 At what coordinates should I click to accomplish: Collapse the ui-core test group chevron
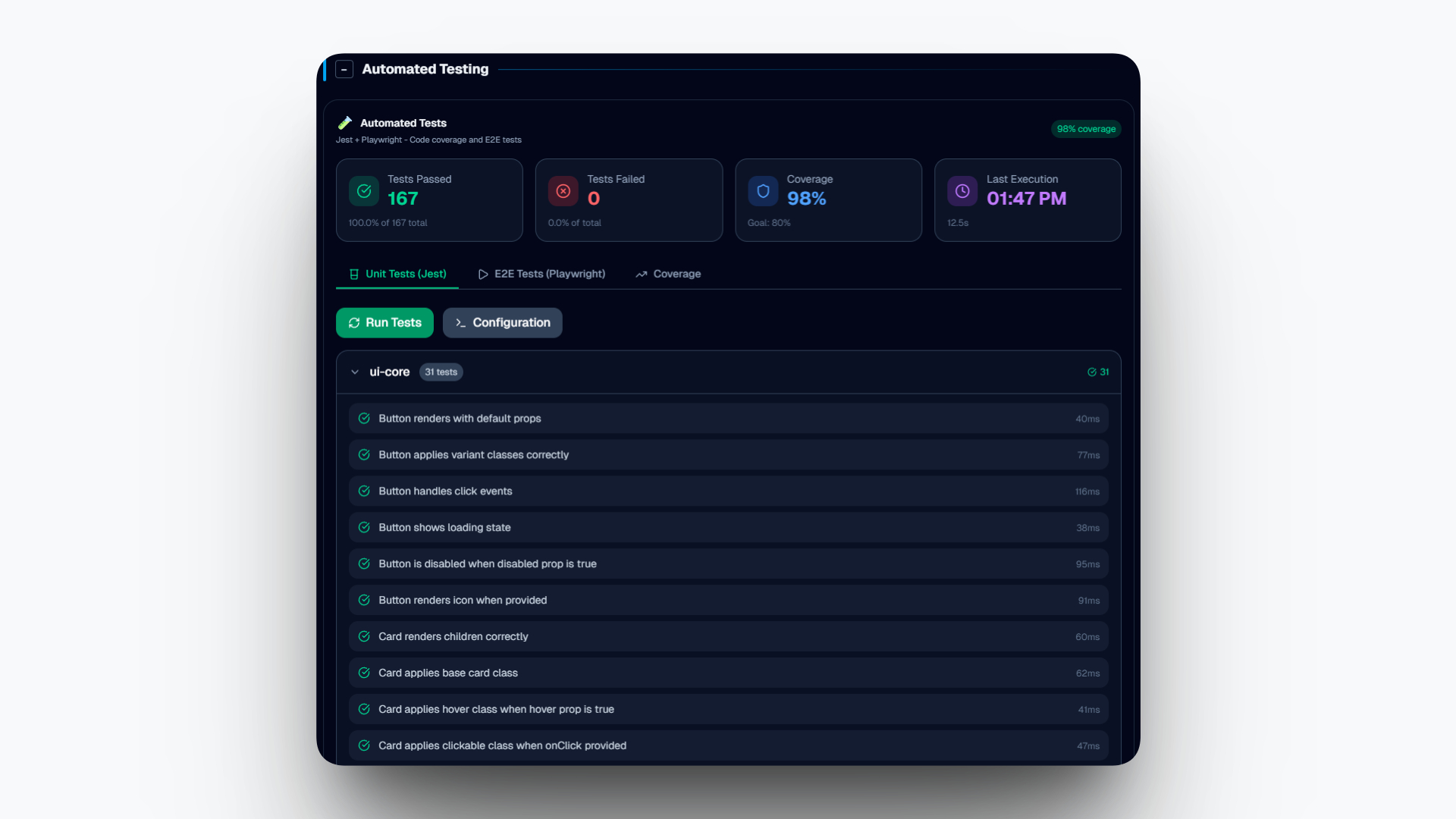pos(355,372)
